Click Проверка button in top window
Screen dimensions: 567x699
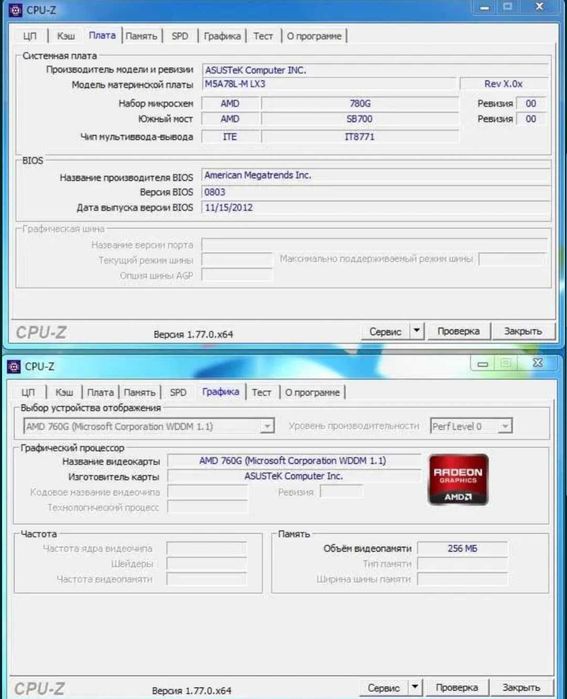[x=459, y=331]
